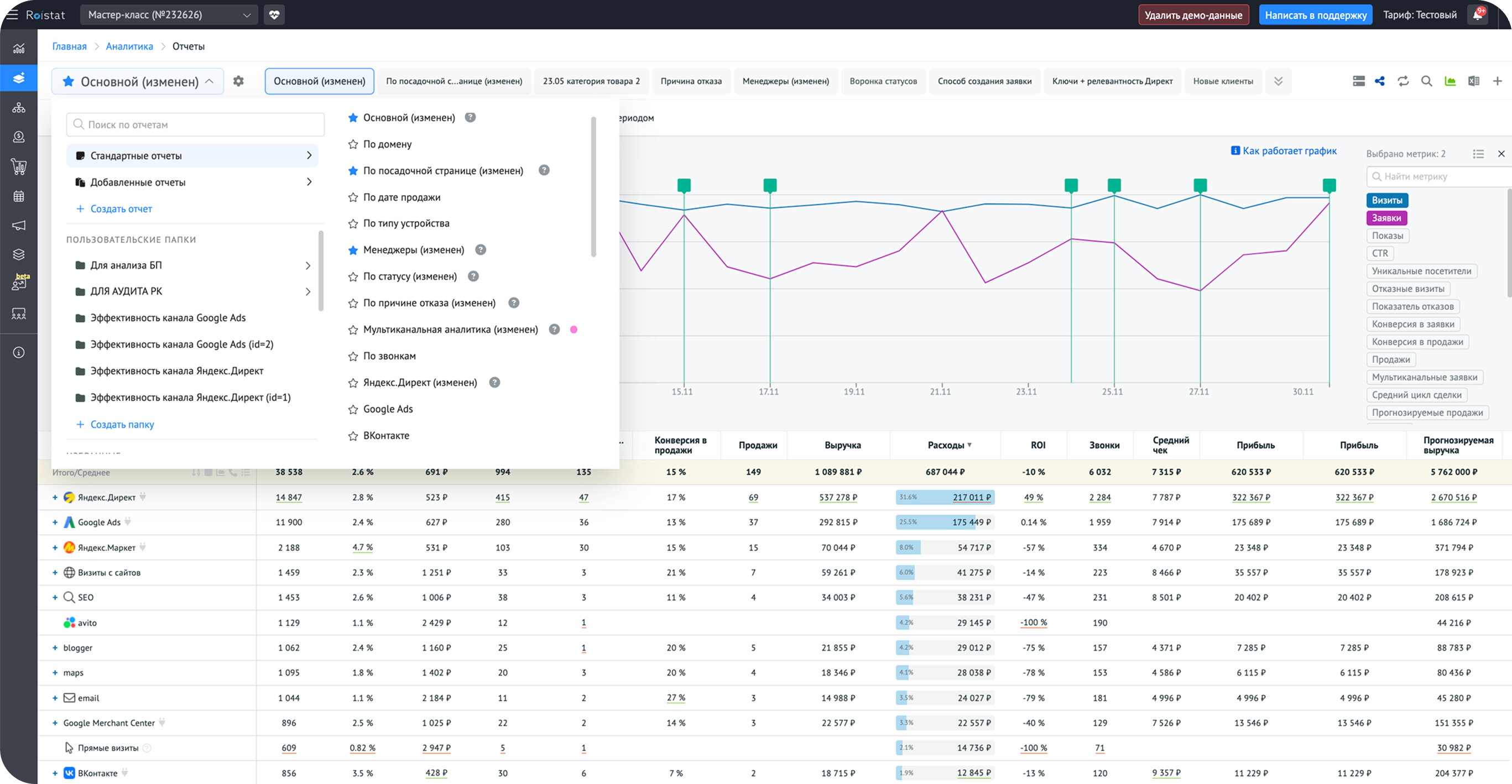Screen dimensions: 1512x784
Task: Open the shopping cart sidebar icon
Action: [x=19, y=166]
